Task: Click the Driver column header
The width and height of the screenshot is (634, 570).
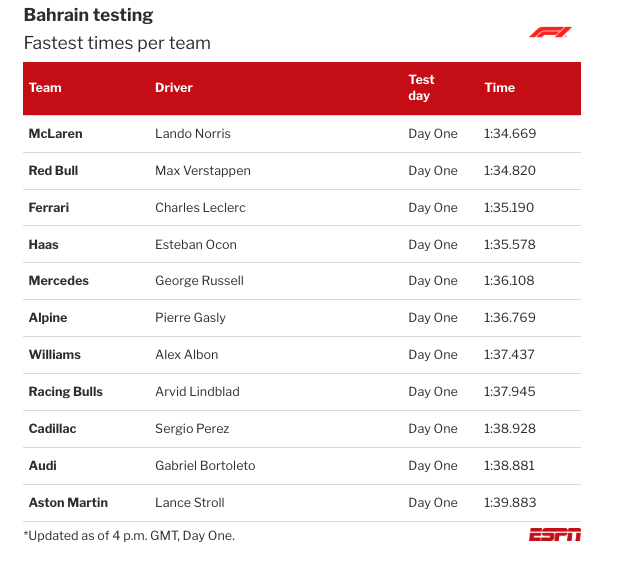Action: pyautogui.click(x=174, y=88)
